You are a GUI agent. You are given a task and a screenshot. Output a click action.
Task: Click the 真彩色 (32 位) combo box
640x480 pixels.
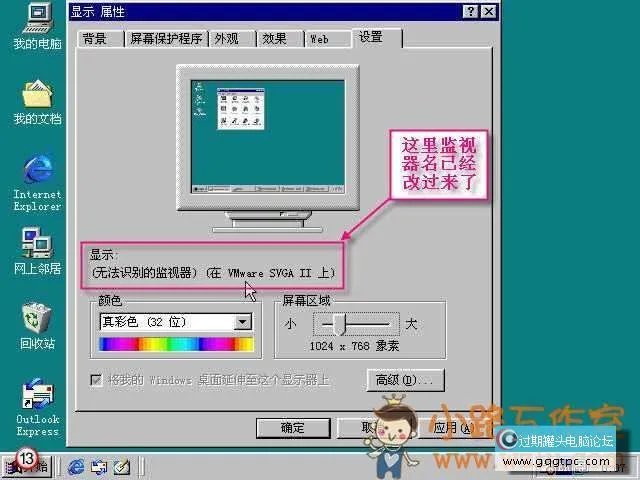click(x=176, y=322)
